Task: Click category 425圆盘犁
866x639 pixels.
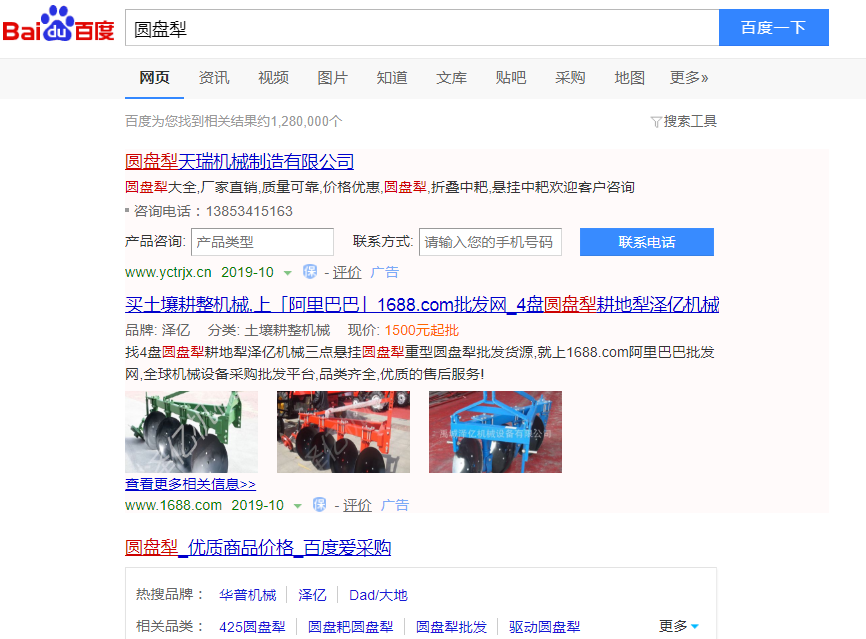Action: click(252, 627)
